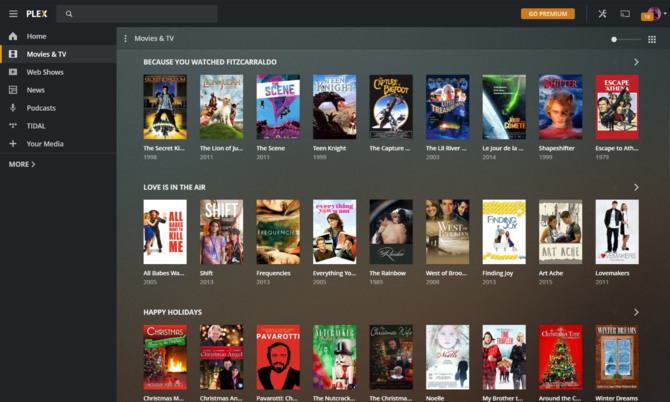The width and height of the screenshot is (670, 402).
Task: Open the Frequencies poster
Action: point(278,232)
